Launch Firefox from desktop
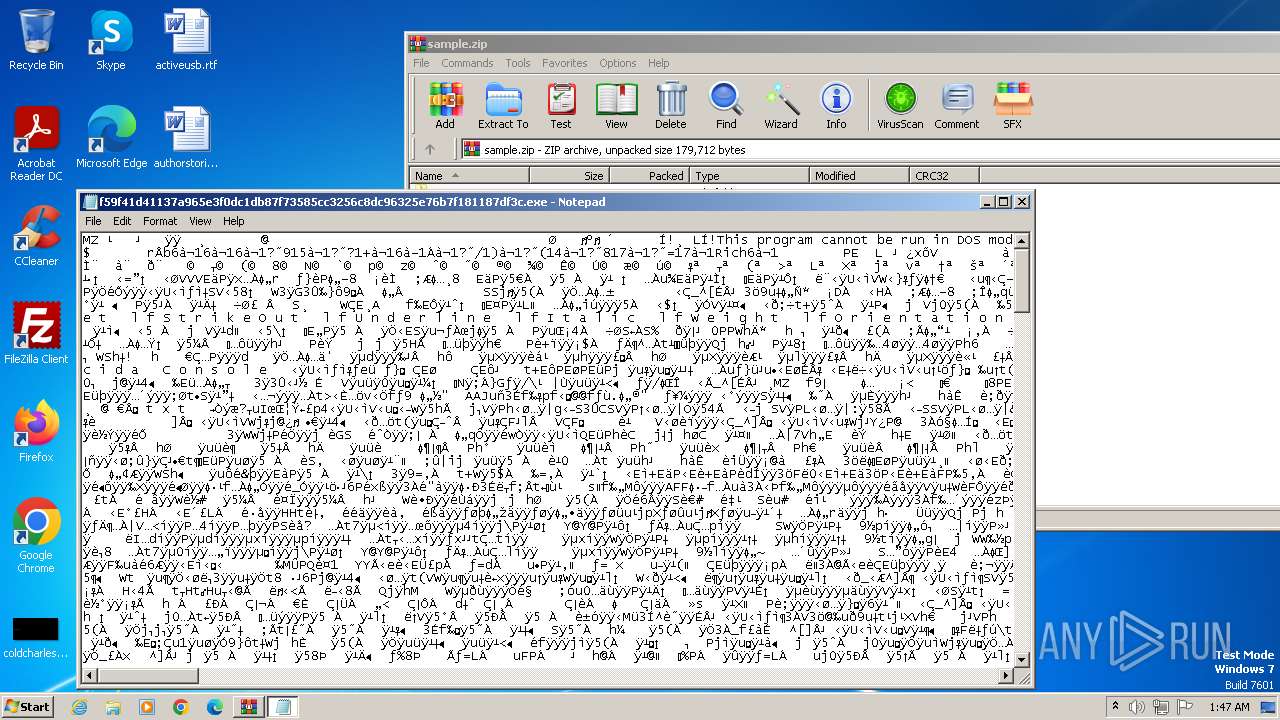 coord(36,431)
